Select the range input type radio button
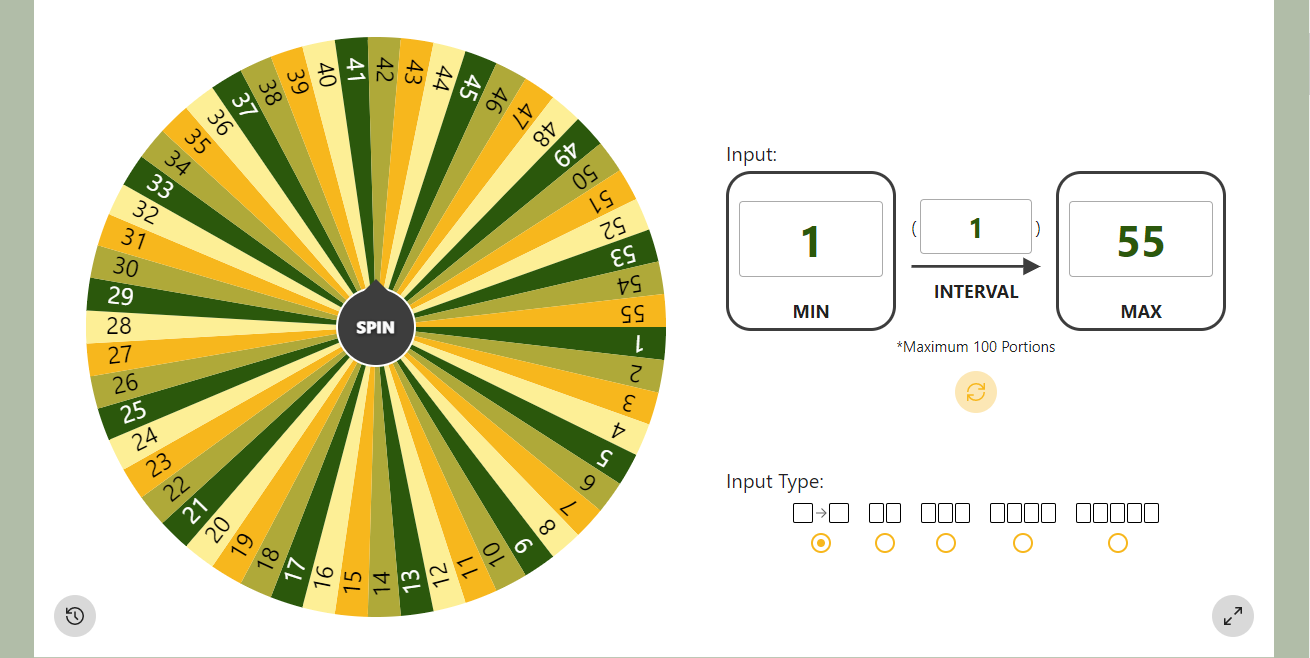 821,543
